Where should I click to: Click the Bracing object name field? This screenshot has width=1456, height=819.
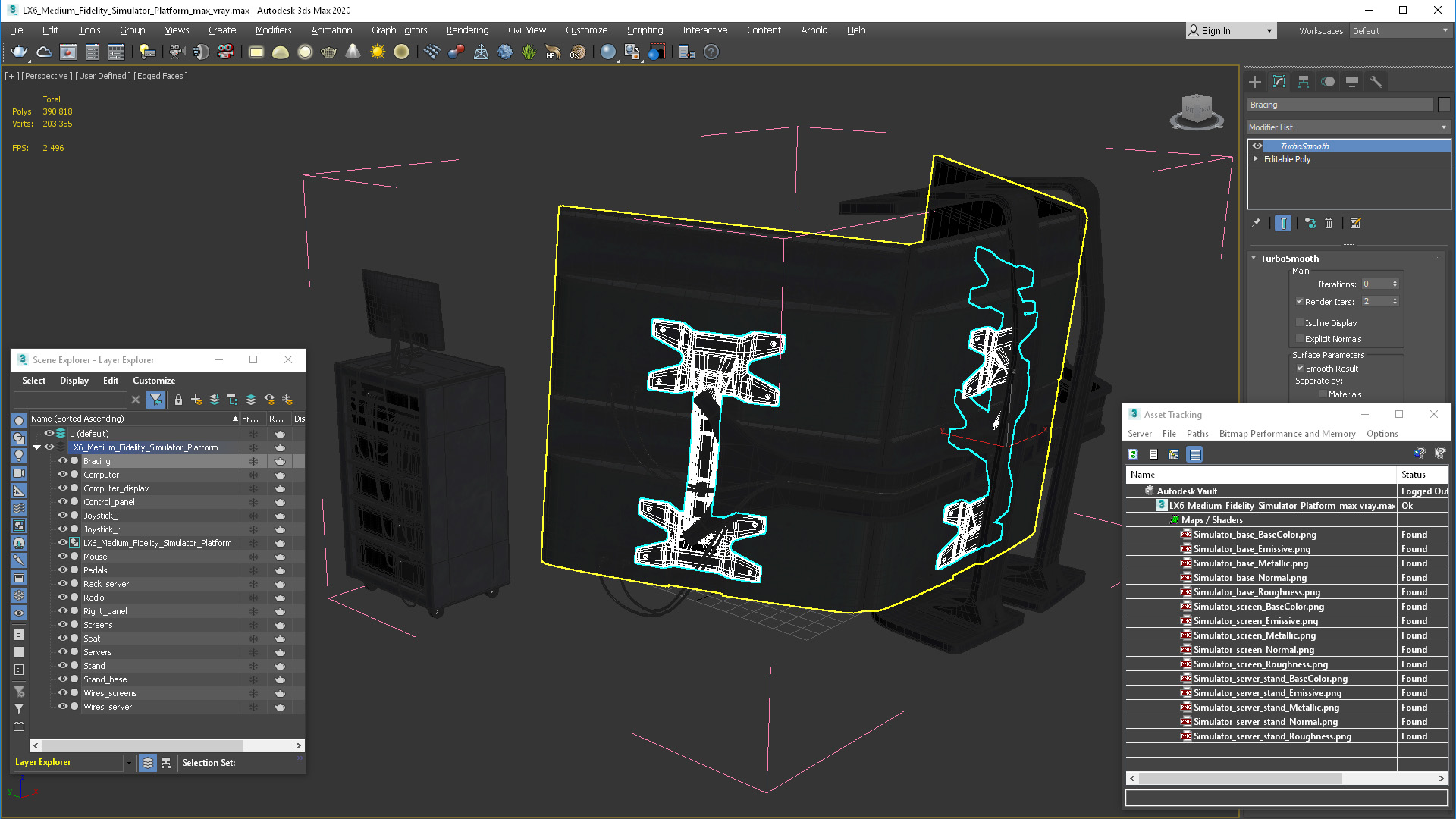[1340, 105]
